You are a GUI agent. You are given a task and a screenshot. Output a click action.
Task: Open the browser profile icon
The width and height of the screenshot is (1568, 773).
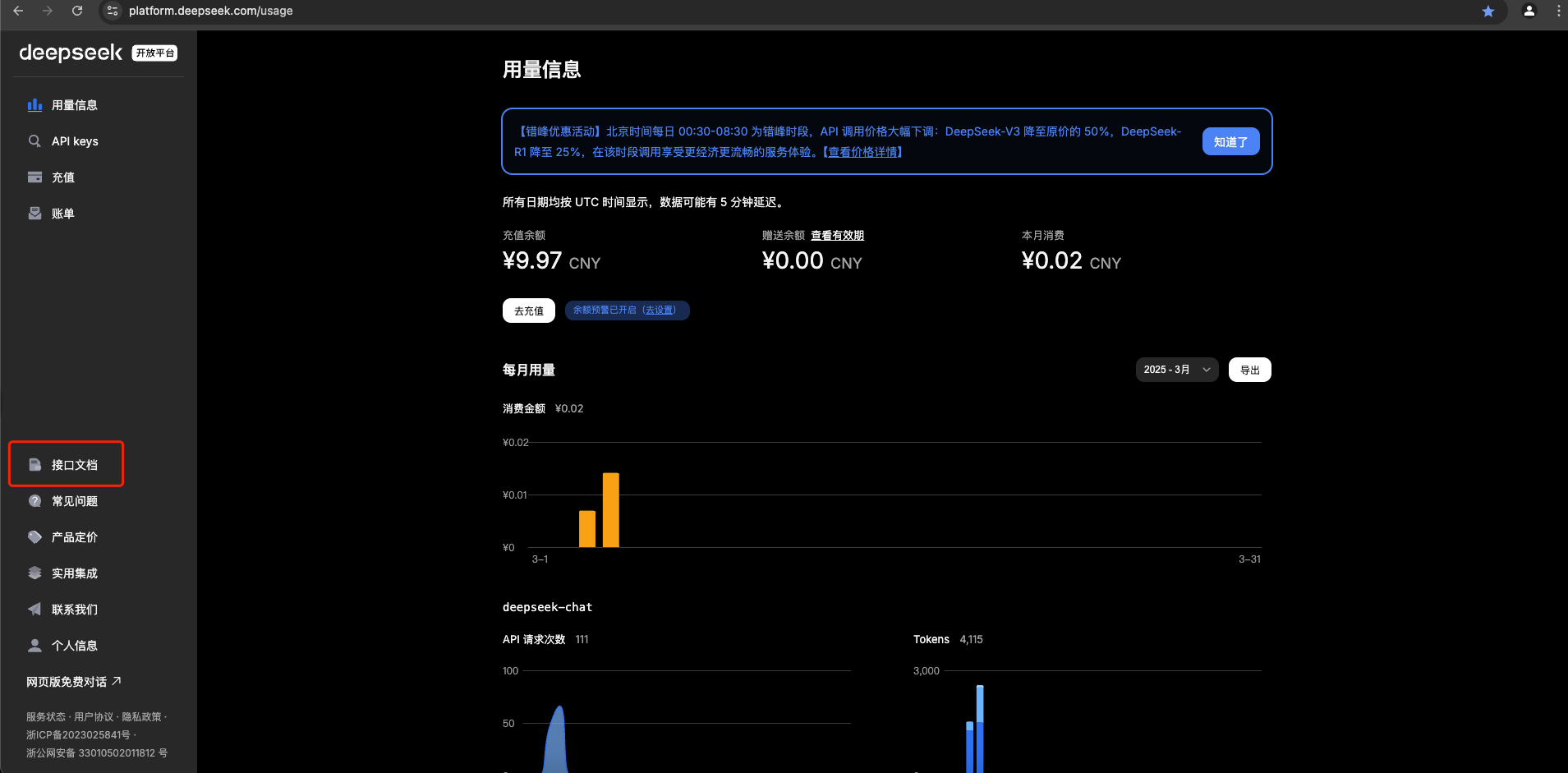tap(1529, 11)
